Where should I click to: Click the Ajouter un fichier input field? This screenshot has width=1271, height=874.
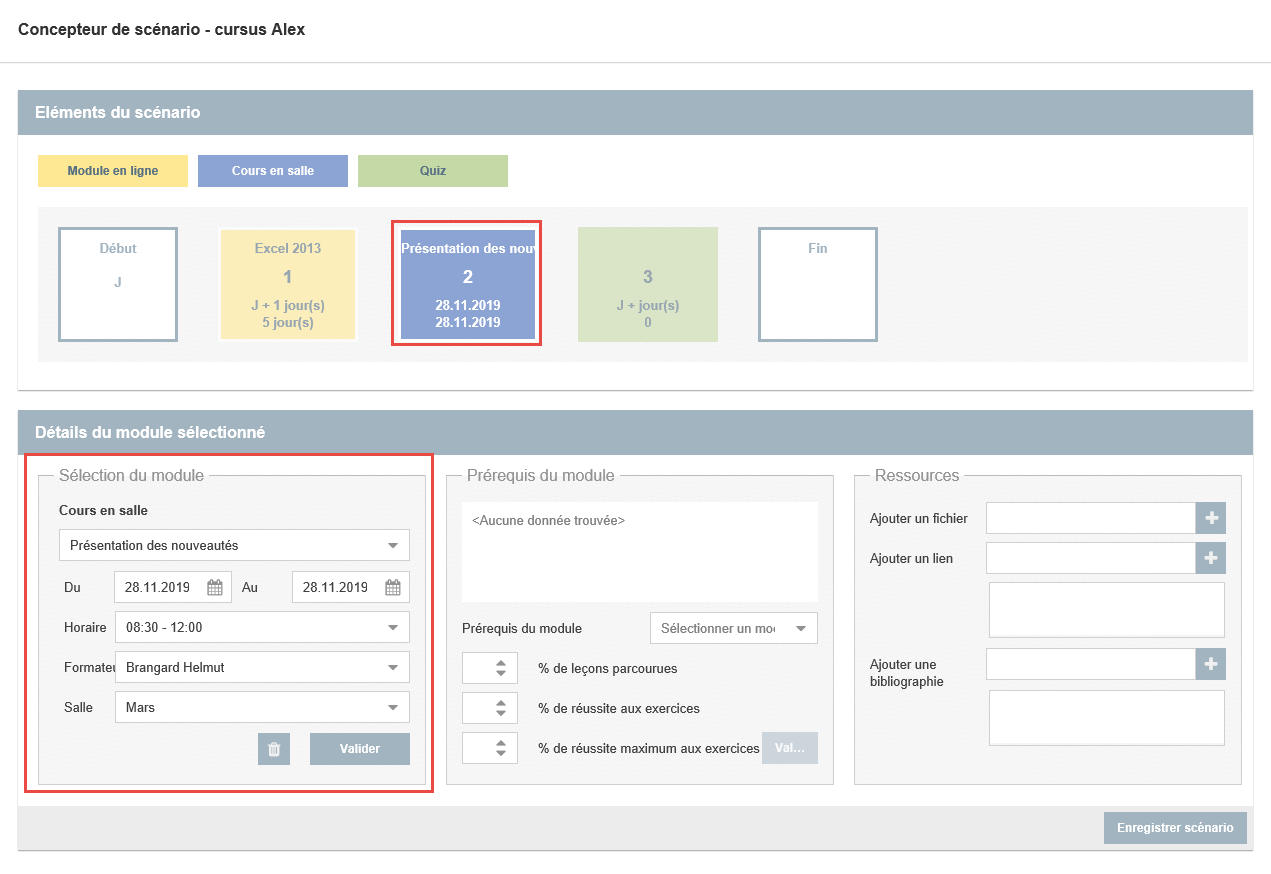[x=1090, y=518]
